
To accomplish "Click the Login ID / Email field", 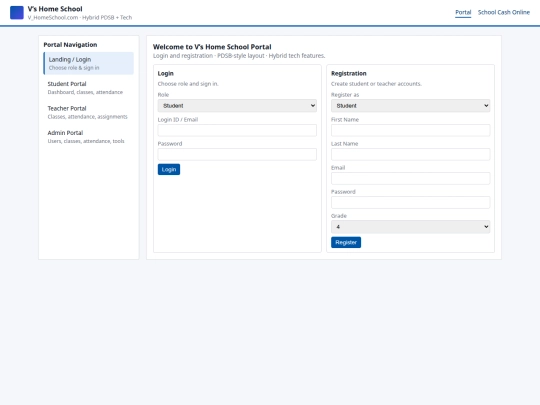I will pos(237,130).
